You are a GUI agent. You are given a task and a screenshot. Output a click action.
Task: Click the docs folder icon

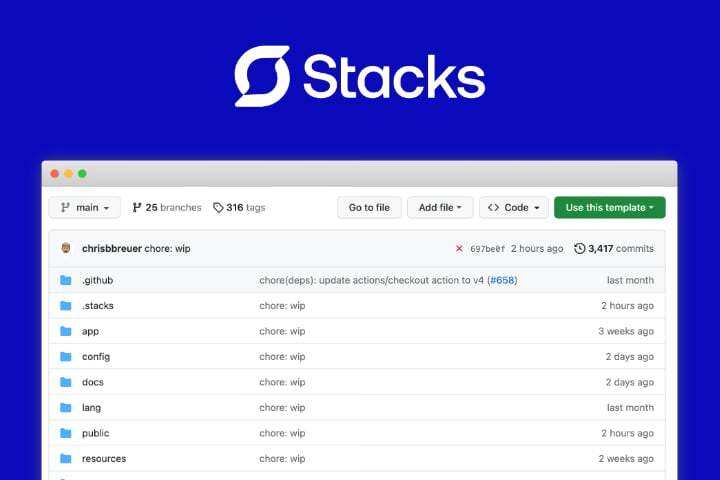(66, 382)
